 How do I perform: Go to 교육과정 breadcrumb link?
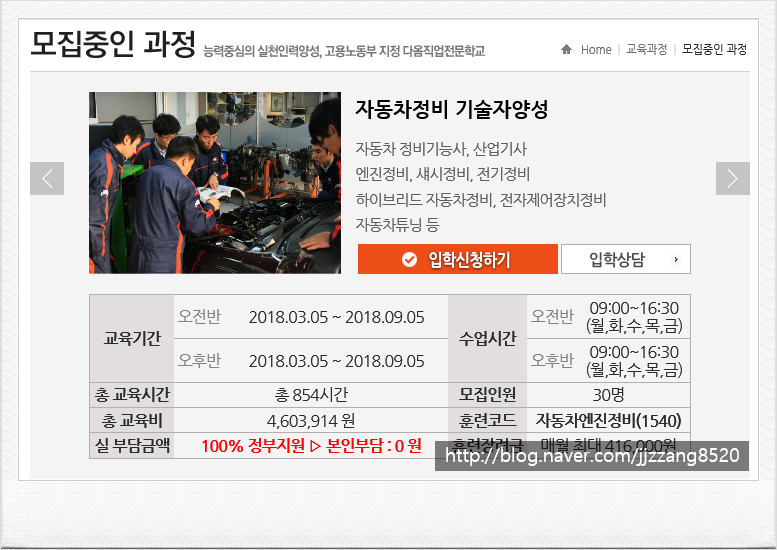(x=646, y=49)
